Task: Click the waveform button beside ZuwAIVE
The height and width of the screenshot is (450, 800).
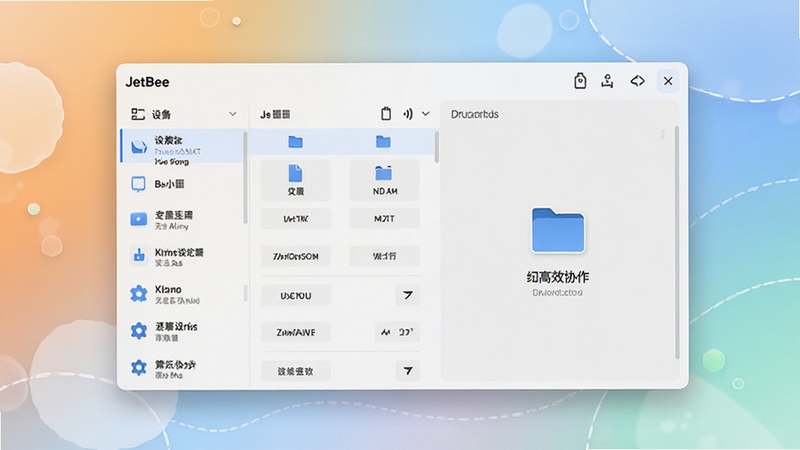Action: [x=397, y=332]
